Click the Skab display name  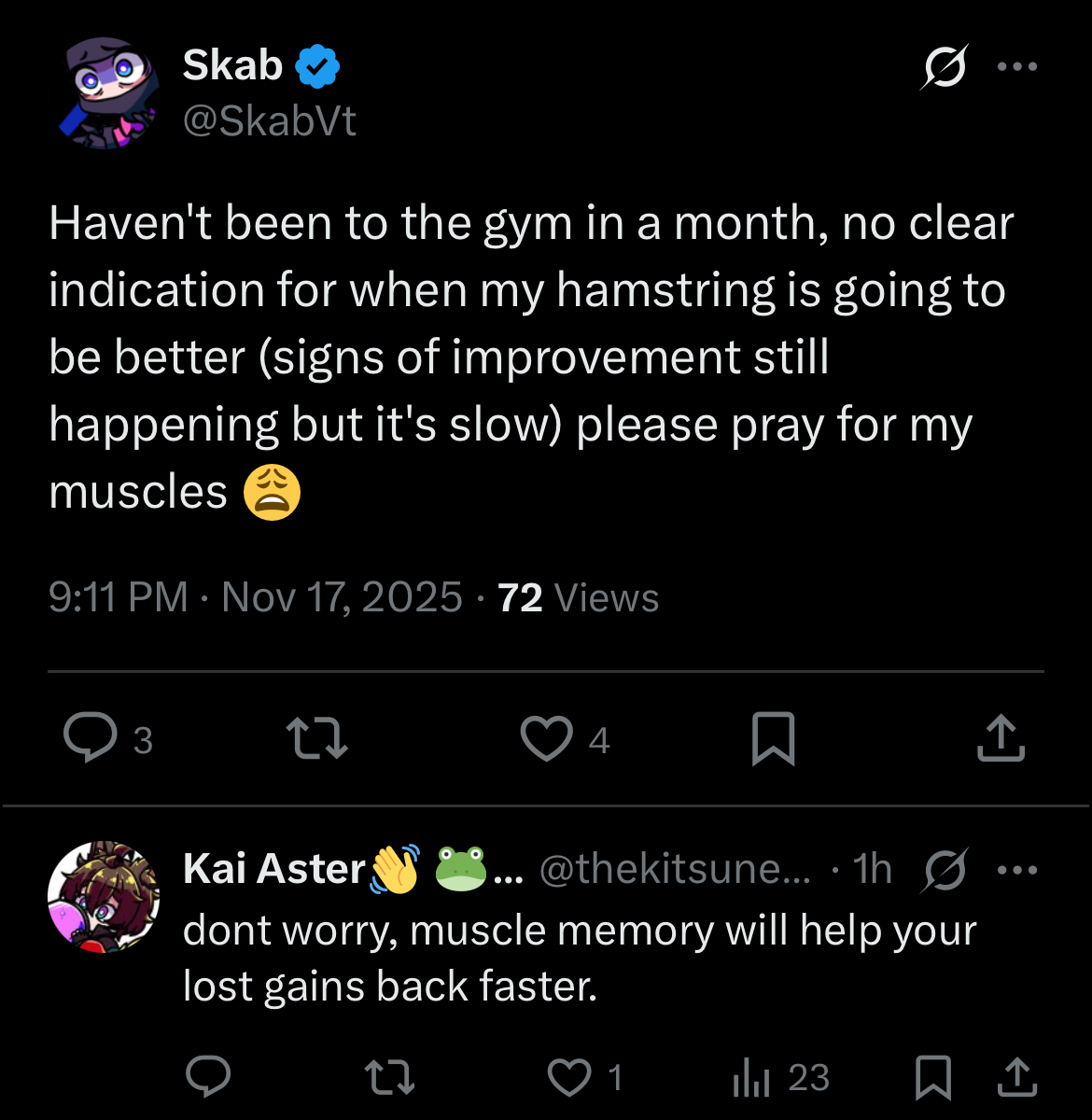pos(232,66)
